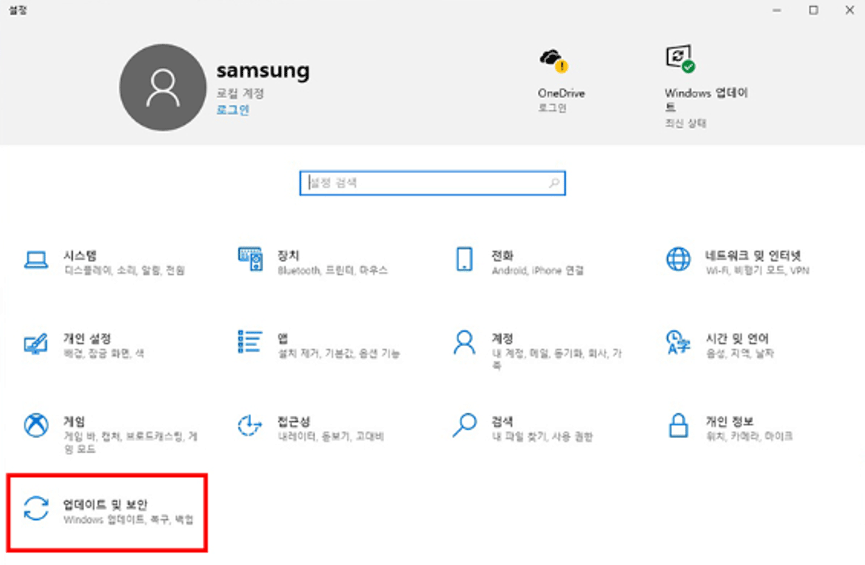Click the 음성, 지역, 날짜 description
Screen dimensions: 865x565
click(x=740, y=353)
